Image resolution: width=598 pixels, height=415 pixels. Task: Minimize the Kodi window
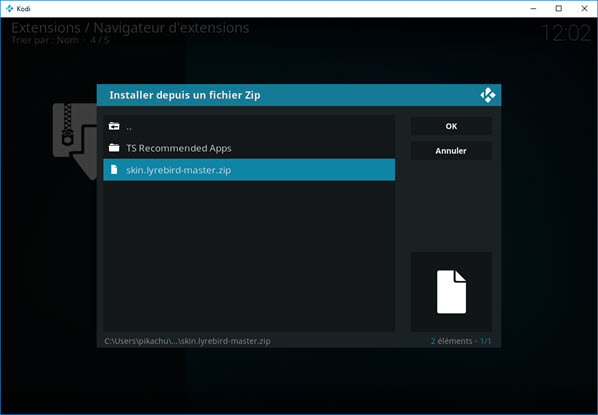533,8
